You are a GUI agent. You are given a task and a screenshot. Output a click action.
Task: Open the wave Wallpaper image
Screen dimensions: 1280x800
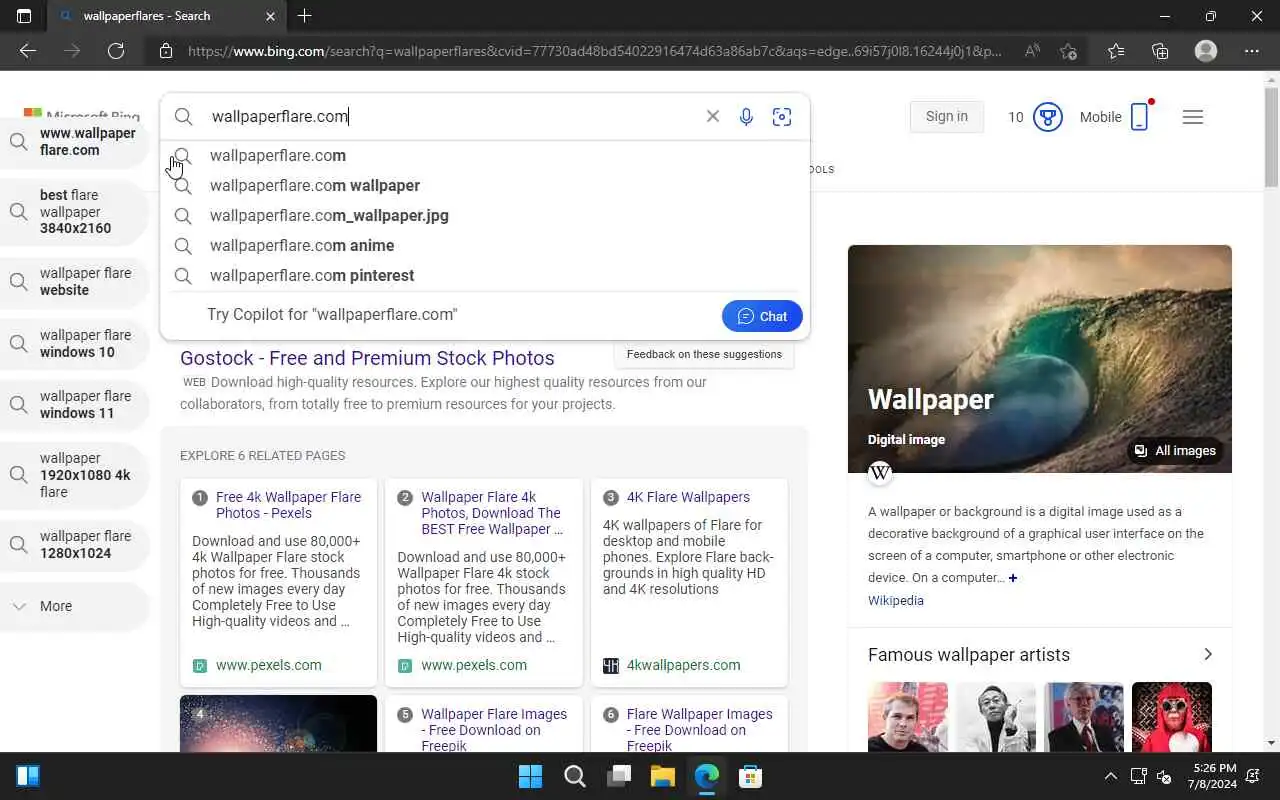click(x=1040, y=359)
